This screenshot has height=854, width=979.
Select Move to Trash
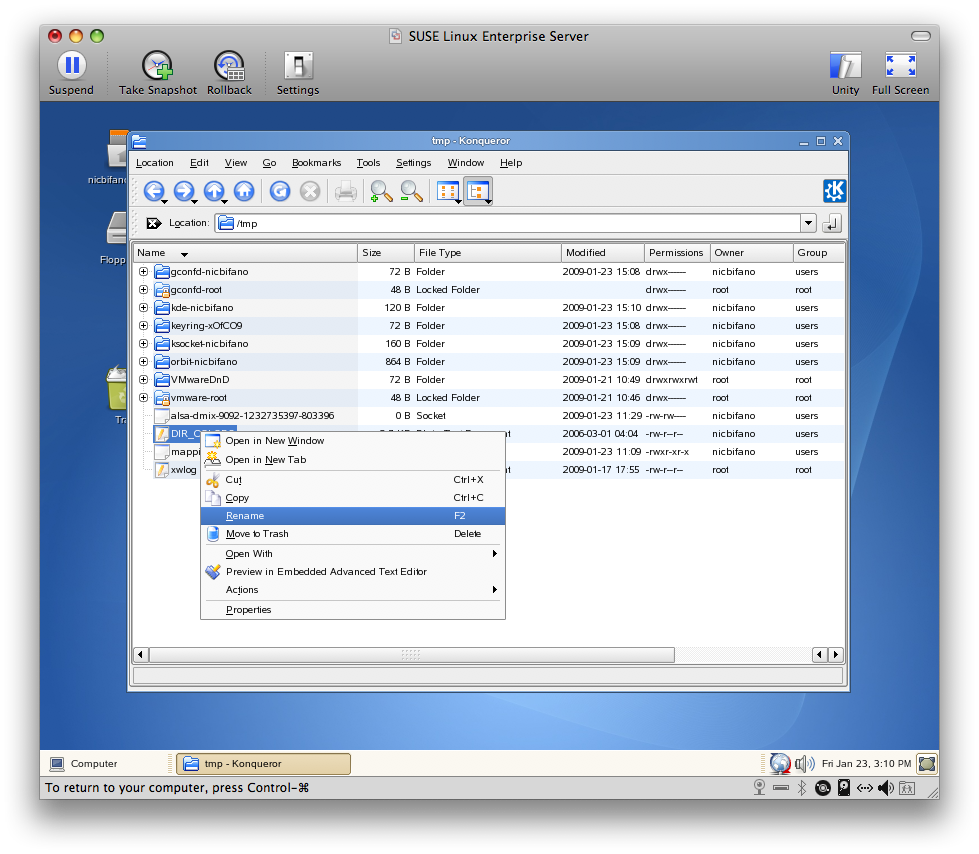(x=353, y=534)
